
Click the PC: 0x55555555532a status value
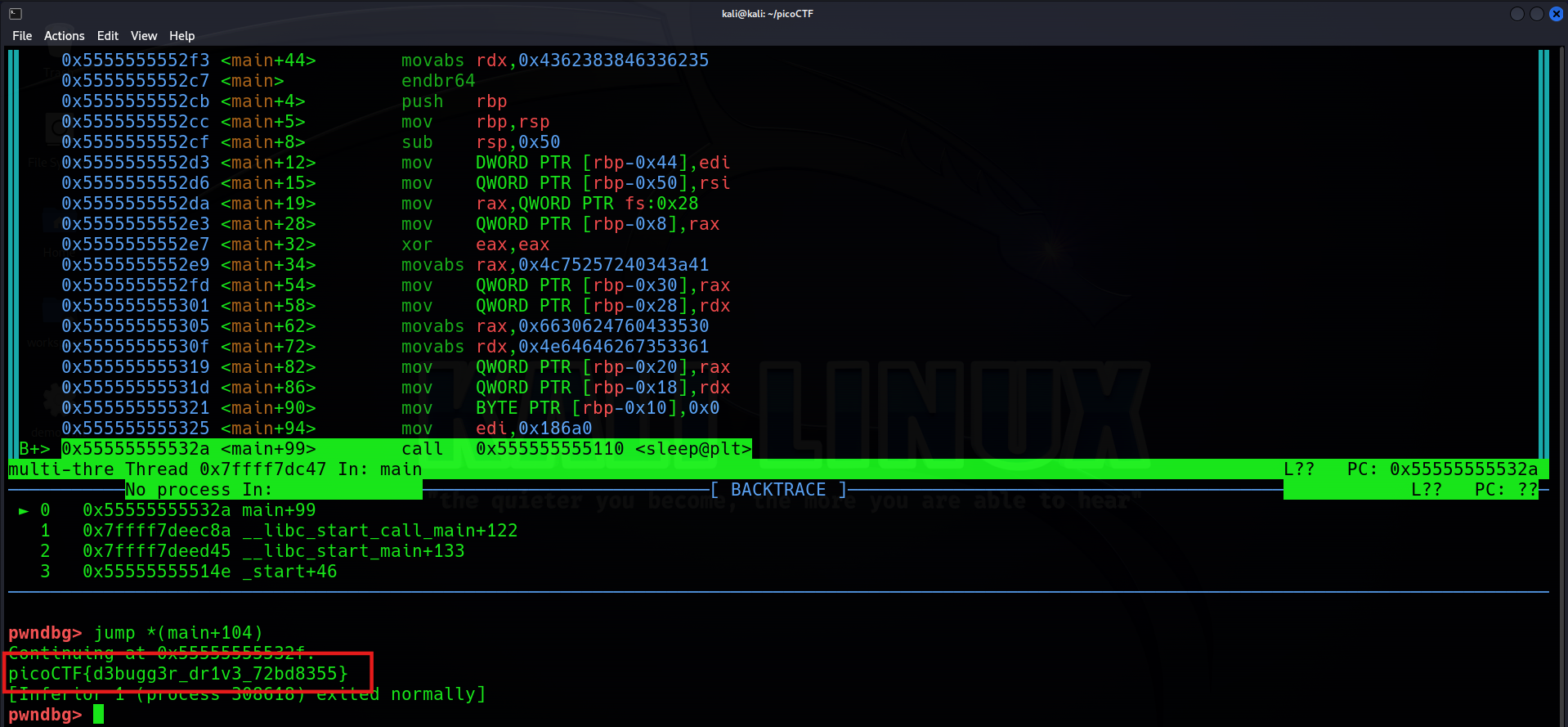[1442, 469]
